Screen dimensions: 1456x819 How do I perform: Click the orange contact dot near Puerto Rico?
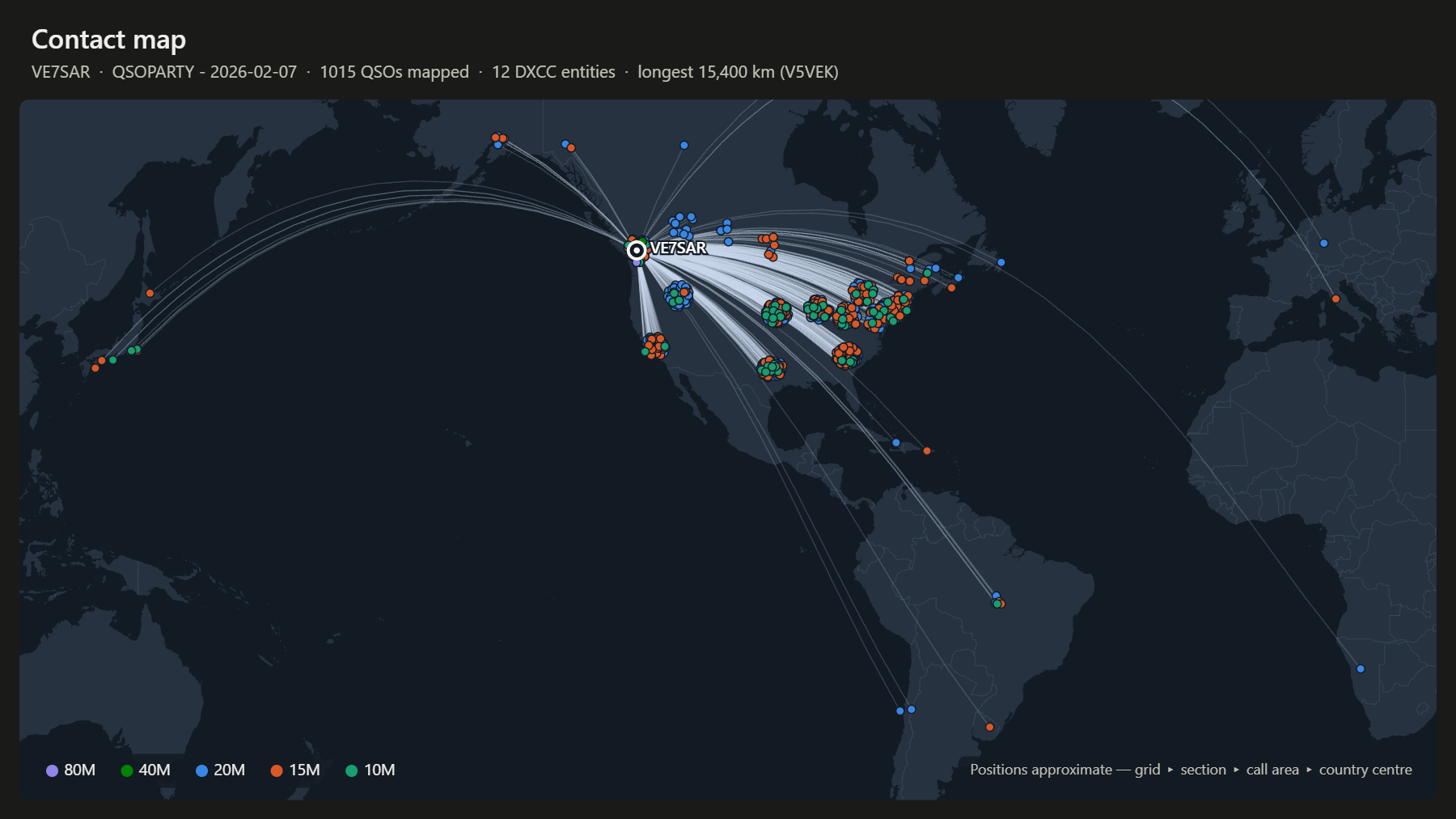[x=927, y=451]
